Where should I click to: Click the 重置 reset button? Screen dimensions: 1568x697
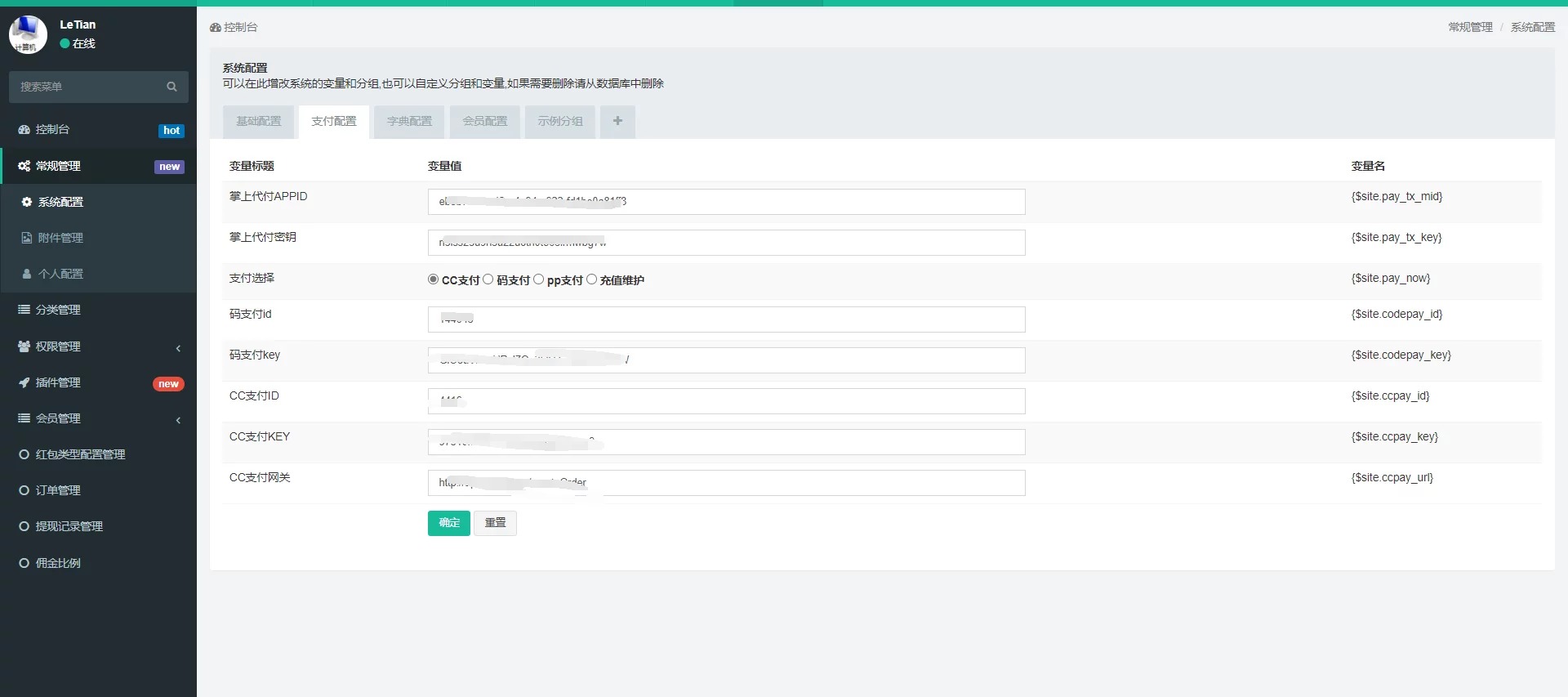tap(495, 523)
